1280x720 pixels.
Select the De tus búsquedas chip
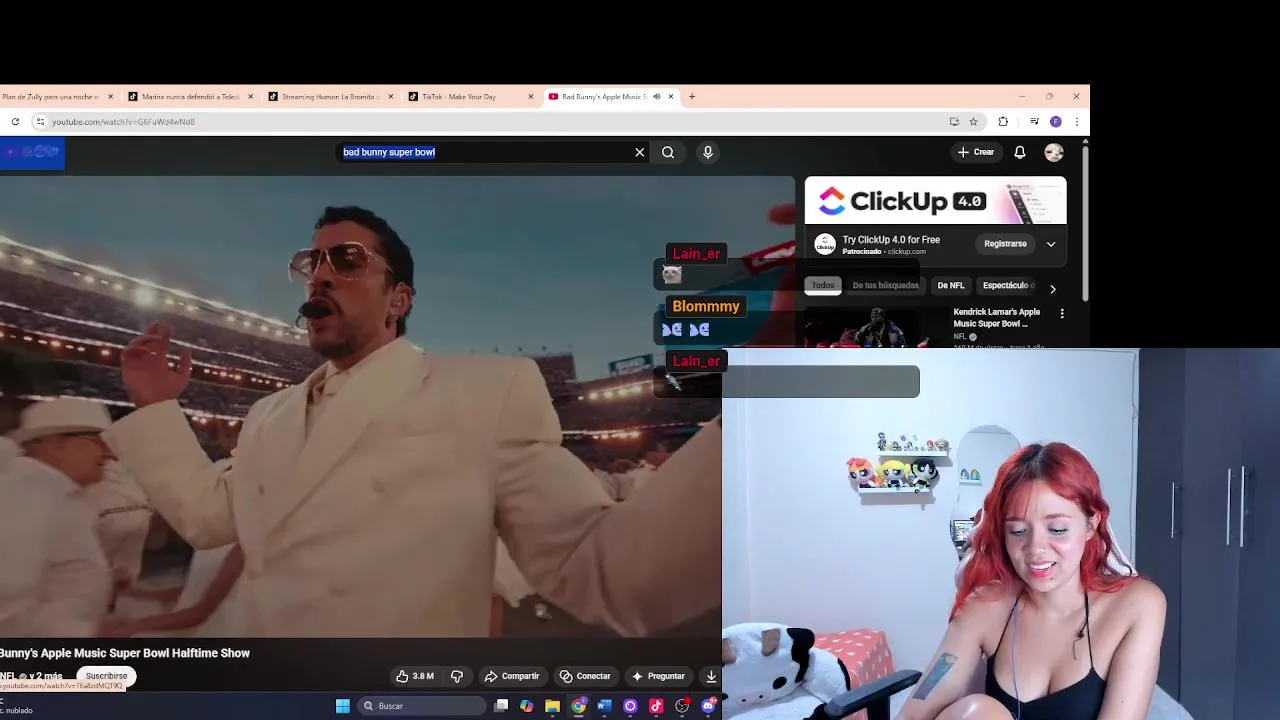(x=885, y=285)
